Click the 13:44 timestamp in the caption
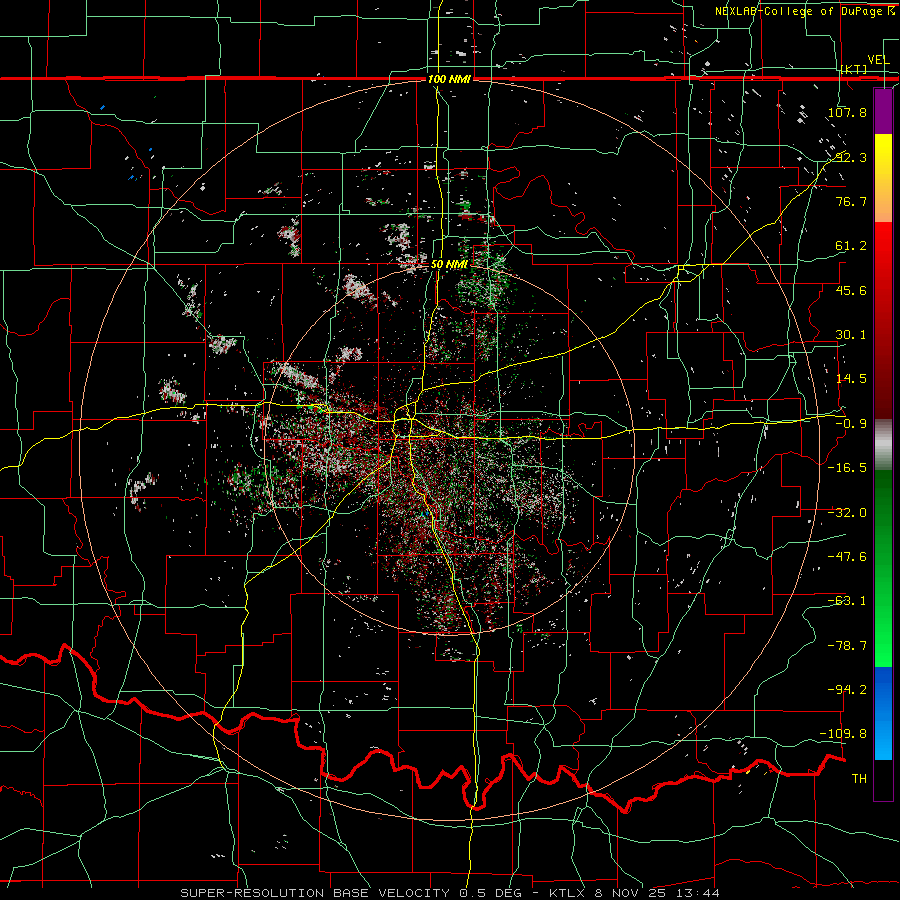900x900 pixels. [x=700, y=893]
